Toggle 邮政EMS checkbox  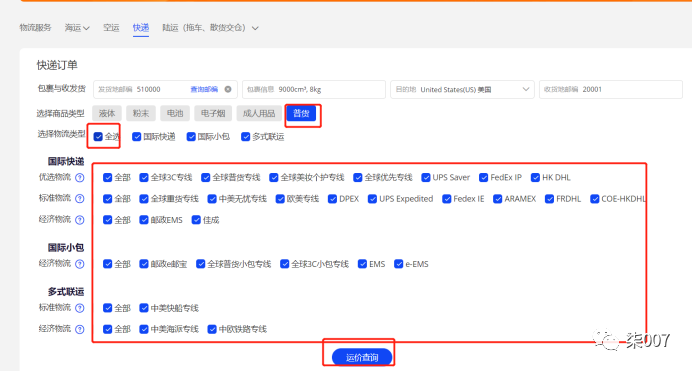[144, 220]
